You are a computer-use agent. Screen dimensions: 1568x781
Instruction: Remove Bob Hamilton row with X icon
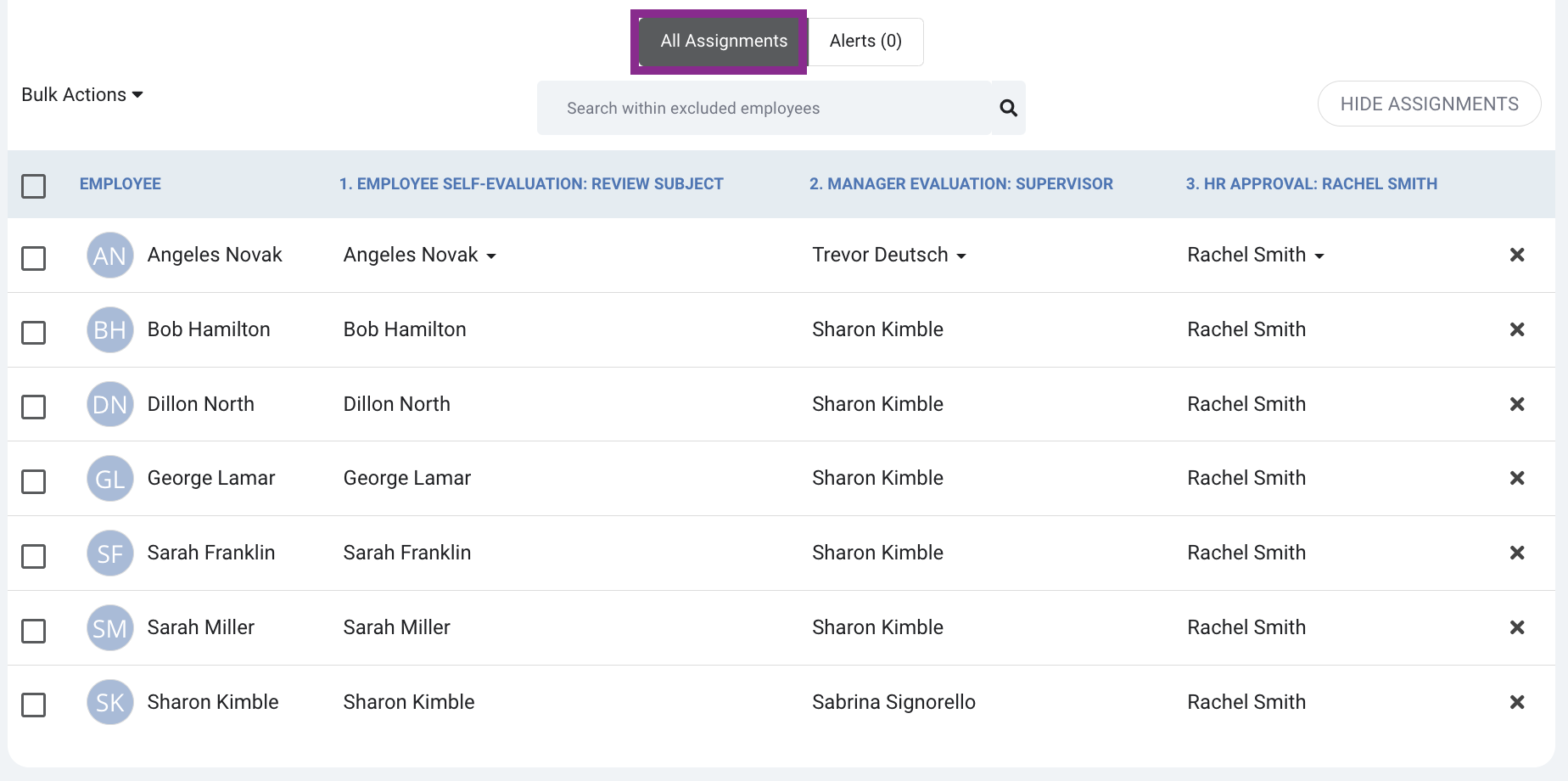tap(1517, 329)
